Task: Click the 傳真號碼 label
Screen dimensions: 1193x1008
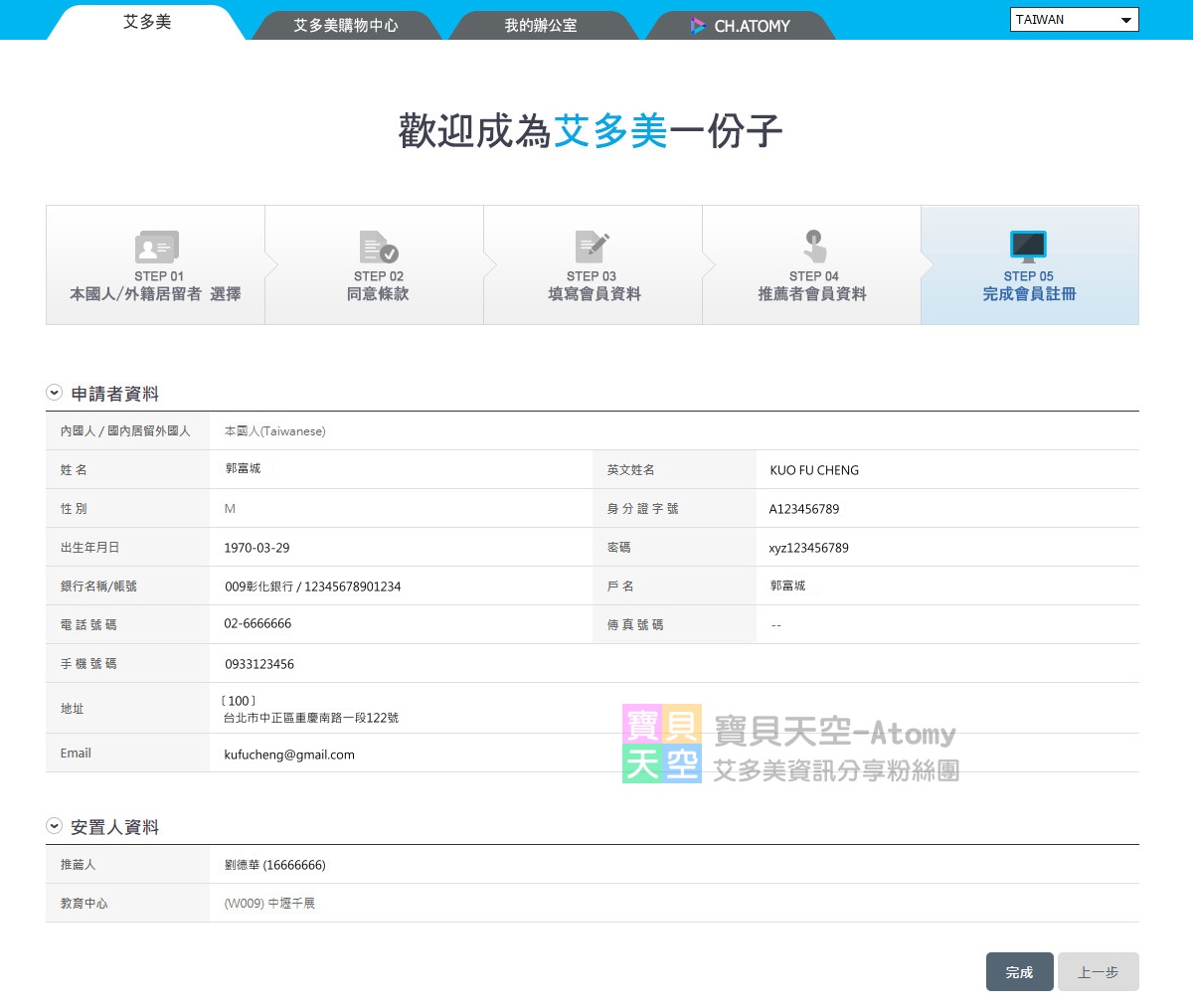Action: tap(635, 625)
